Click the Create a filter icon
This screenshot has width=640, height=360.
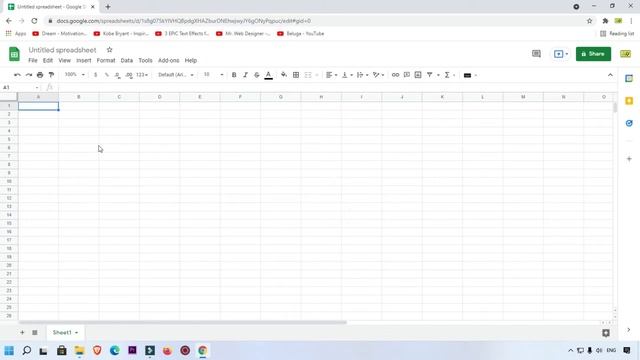click(x=429, y=75)
